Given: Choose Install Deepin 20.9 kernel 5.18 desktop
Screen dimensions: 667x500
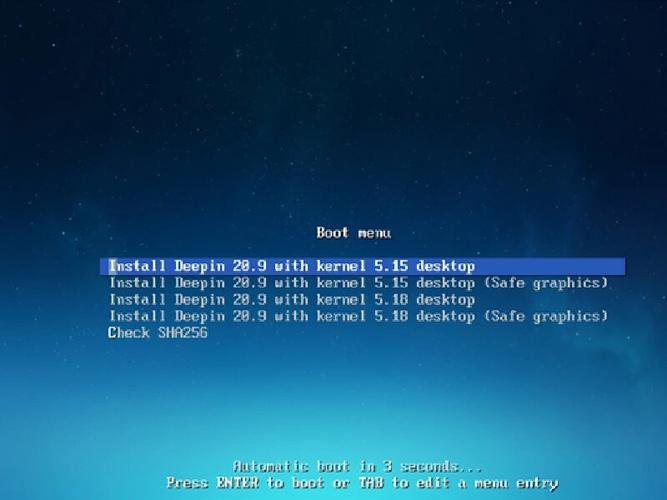Looking at the screenshot, I should click(292, 300).
